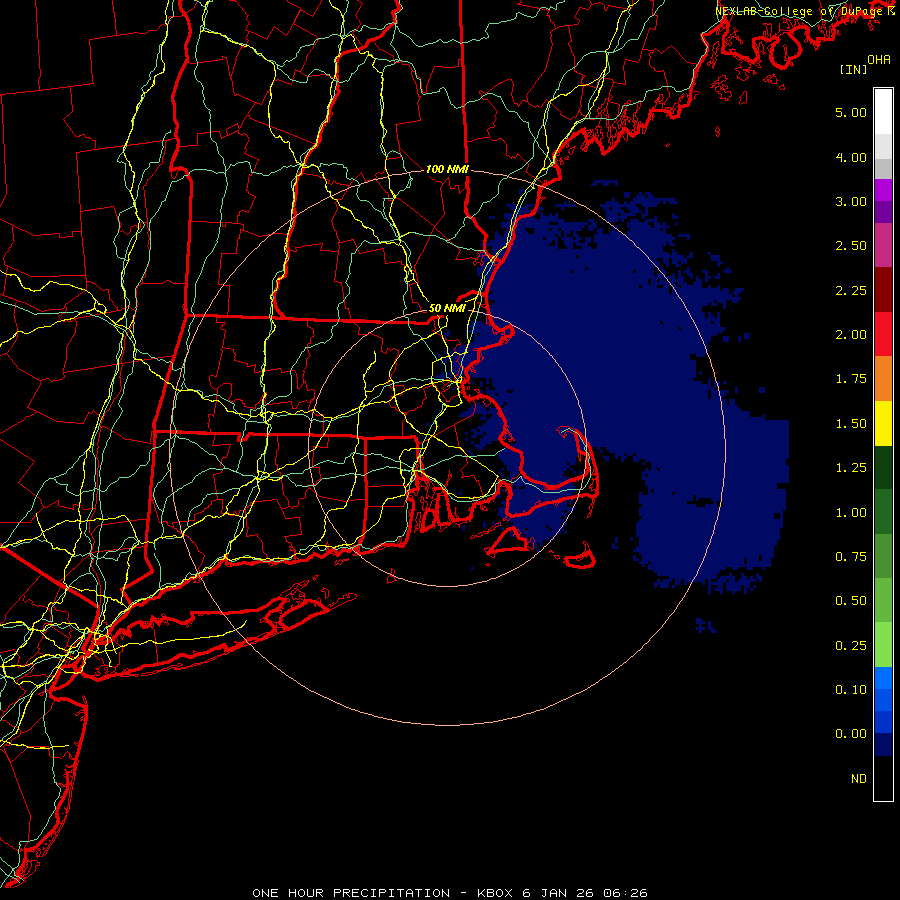Select the 0.75 legend value

[851, 557]
